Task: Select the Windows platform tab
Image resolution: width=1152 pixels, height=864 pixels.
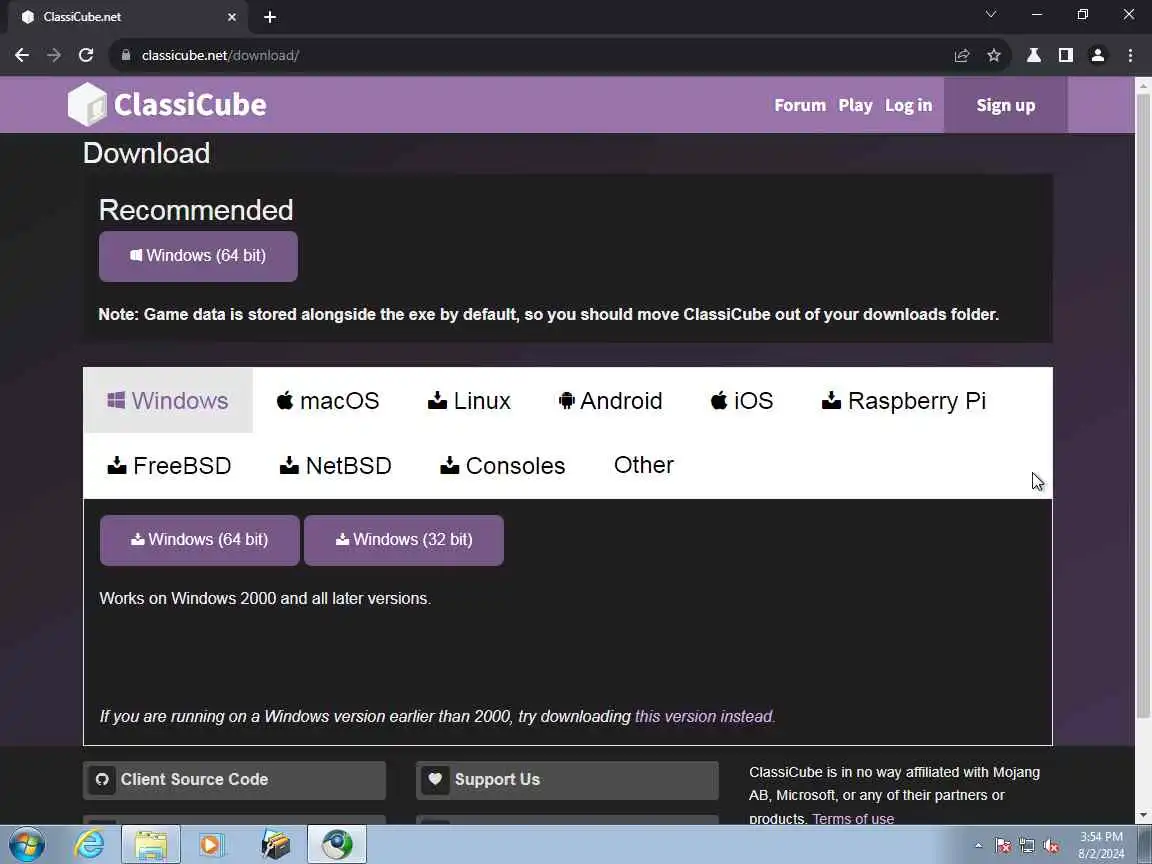Action: pyautogui.click(x=168, y=400)
